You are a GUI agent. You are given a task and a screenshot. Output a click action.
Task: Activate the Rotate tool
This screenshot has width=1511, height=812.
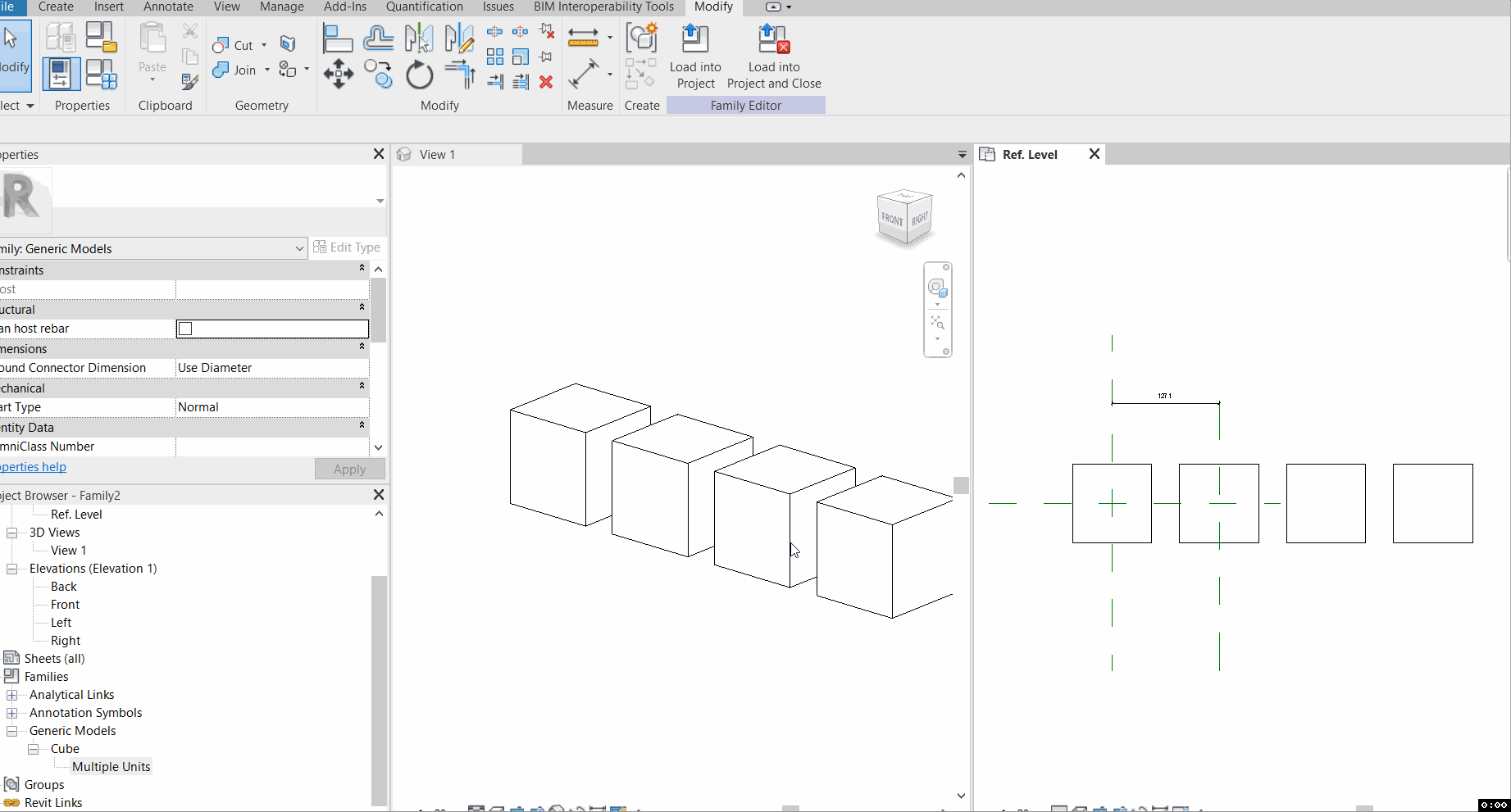pos(419,75)
